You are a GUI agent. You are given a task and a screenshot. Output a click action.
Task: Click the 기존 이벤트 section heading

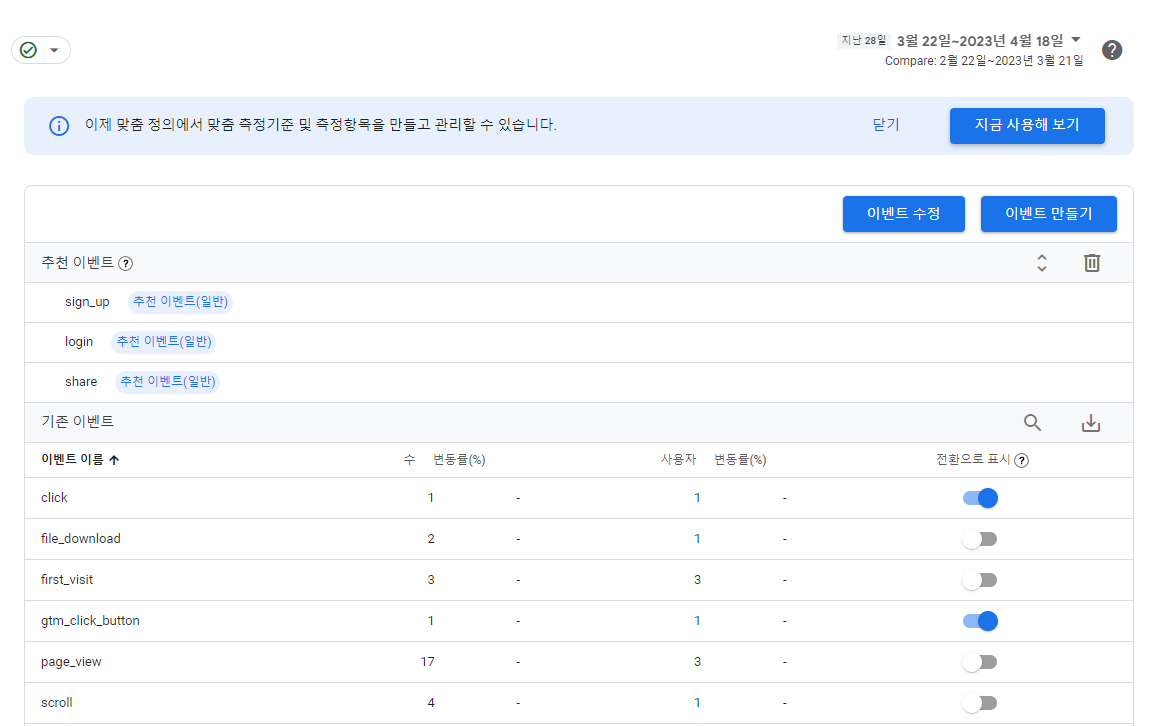[78, 422]
